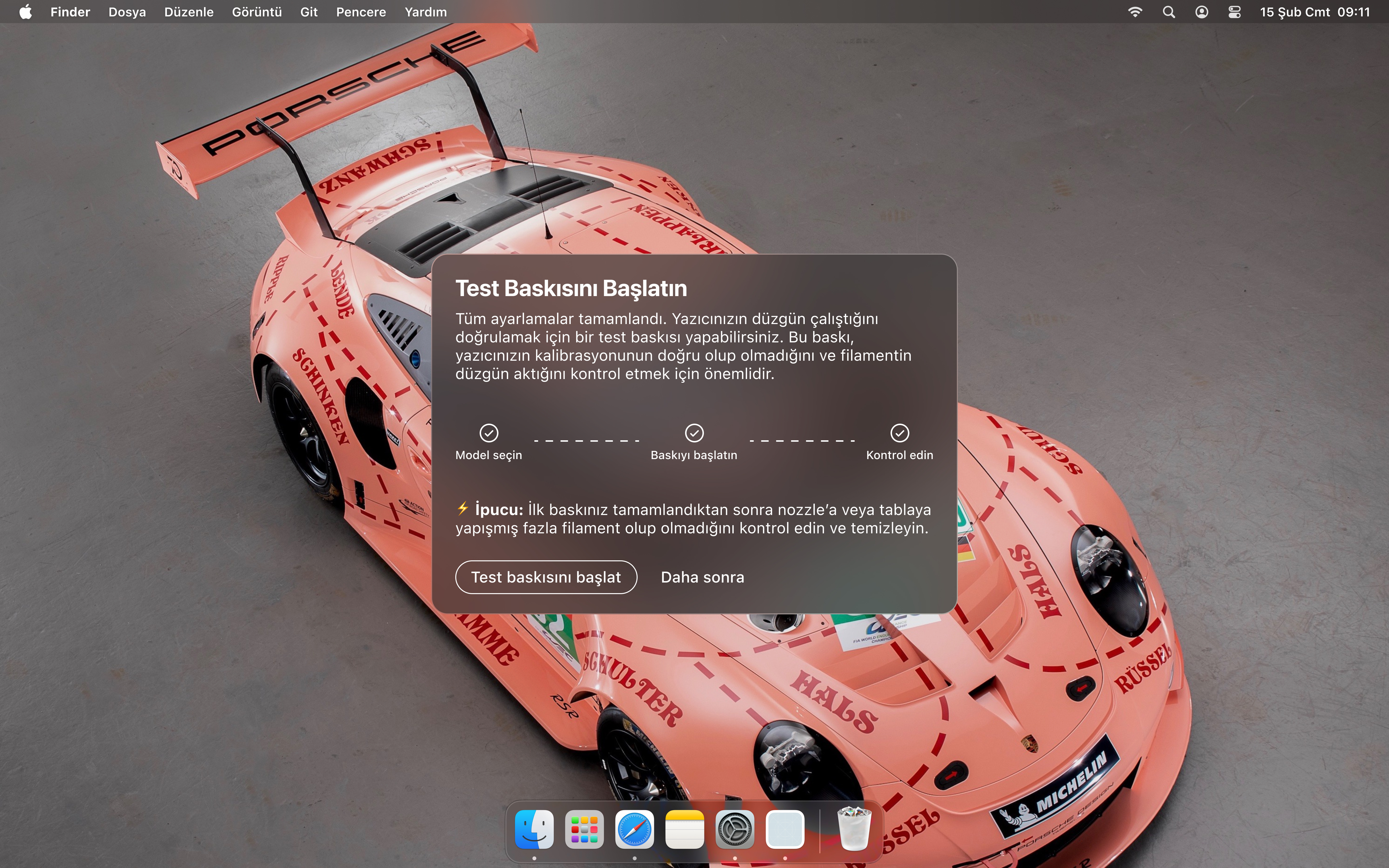Open the Trash in the dock

(x=854, y=829)
